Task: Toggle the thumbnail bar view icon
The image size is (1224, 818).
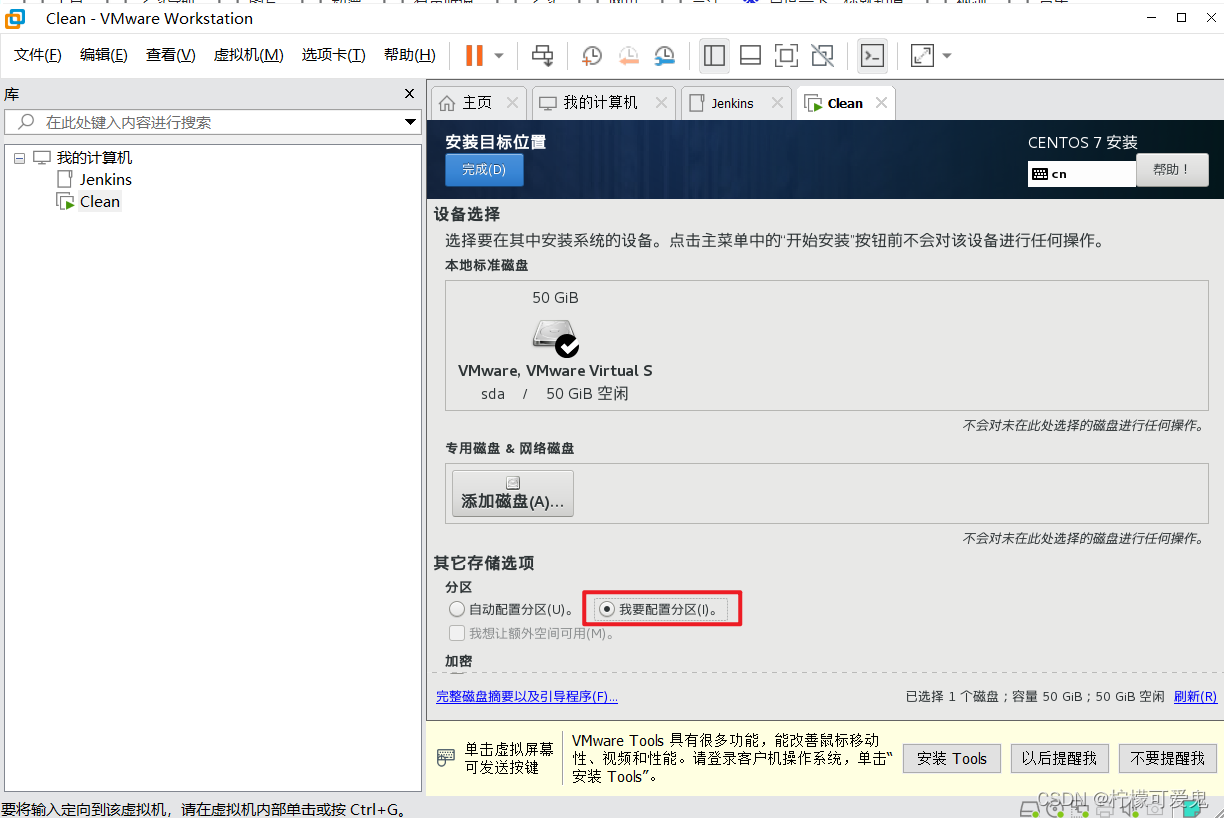Action: tap(750, 56)
